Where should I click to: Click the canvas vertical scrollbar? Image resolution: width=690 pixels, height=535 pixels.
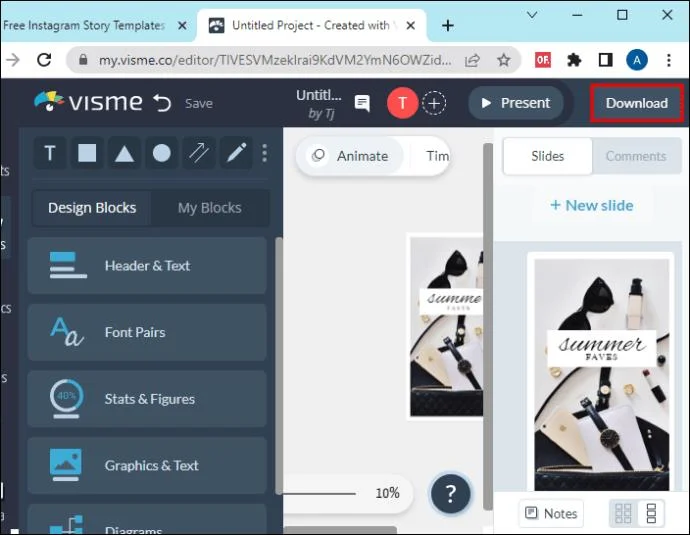tap(487, 326)
